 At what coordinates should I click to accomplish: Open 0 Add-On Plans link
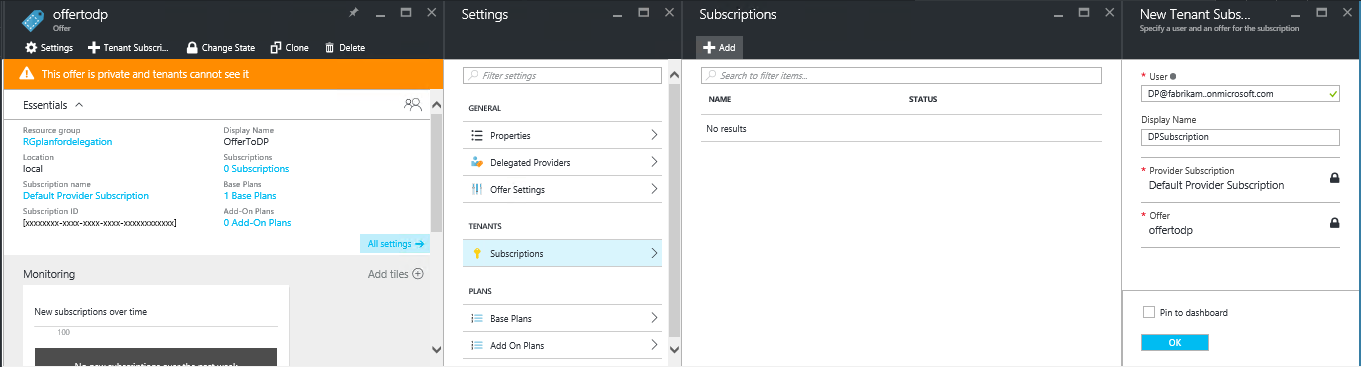pyautogui.click(x=257, y=222)
